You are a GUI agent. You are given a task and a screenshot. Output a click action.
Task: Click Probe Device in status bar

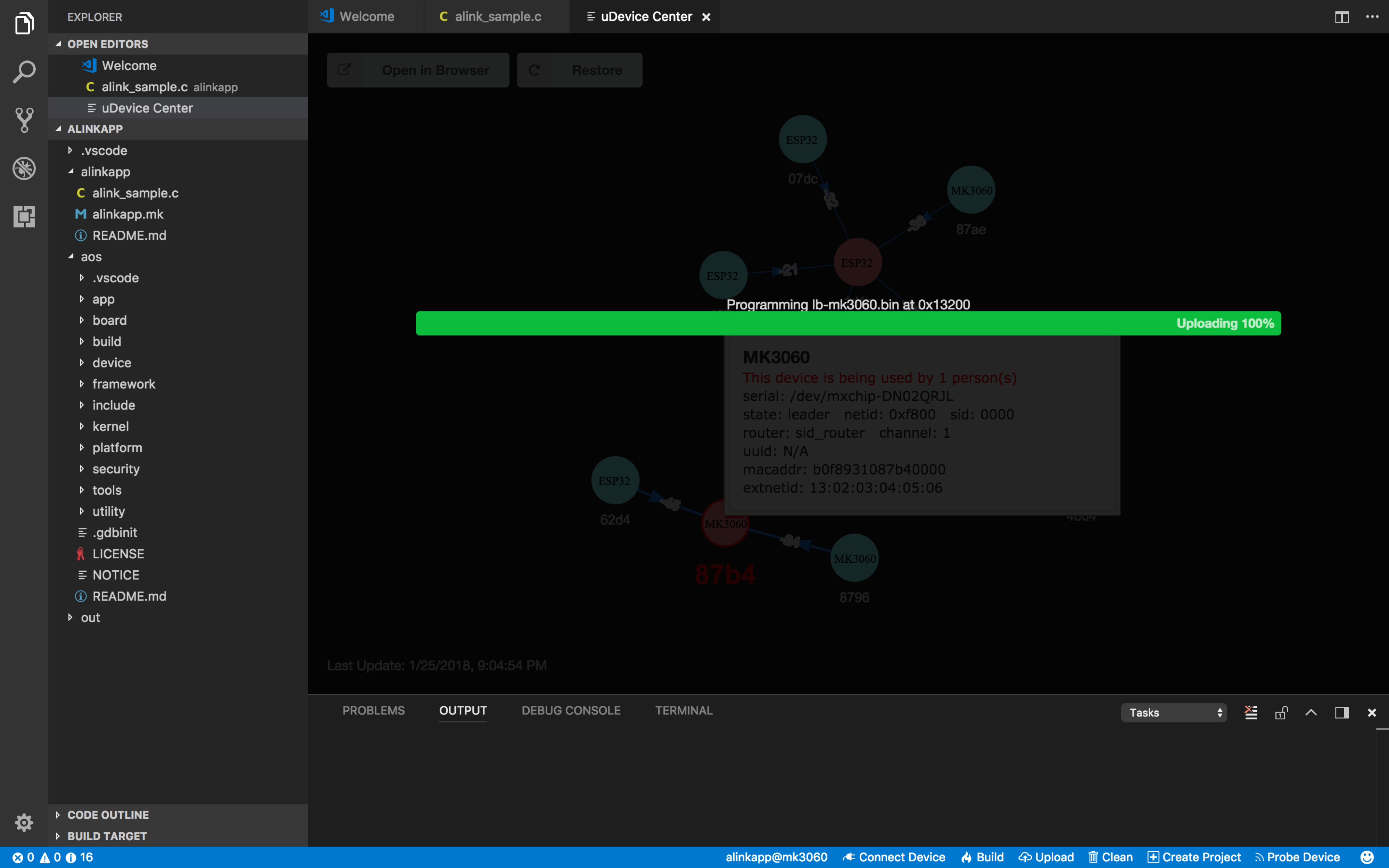pyautogui.click(x=1297, y=857)
